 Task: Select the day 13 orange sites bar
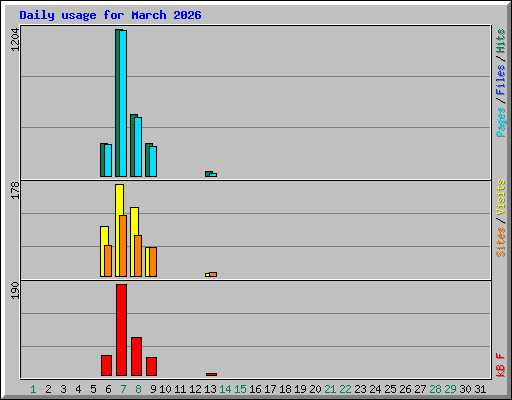point(213,275)
